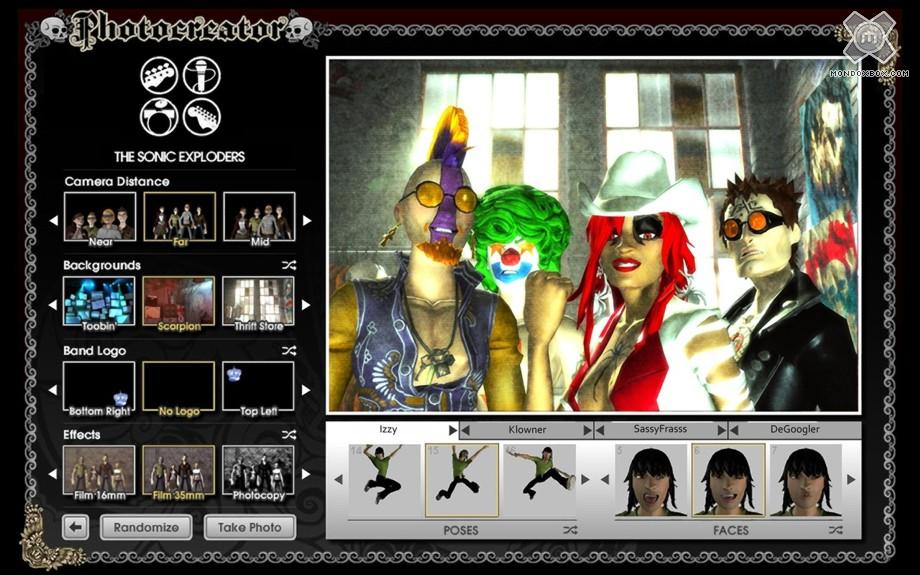Image resolution: width=920 pixels, height=575 pixels.
Task: Click the six-string guitar headstock icon
Action: [202, 117]
